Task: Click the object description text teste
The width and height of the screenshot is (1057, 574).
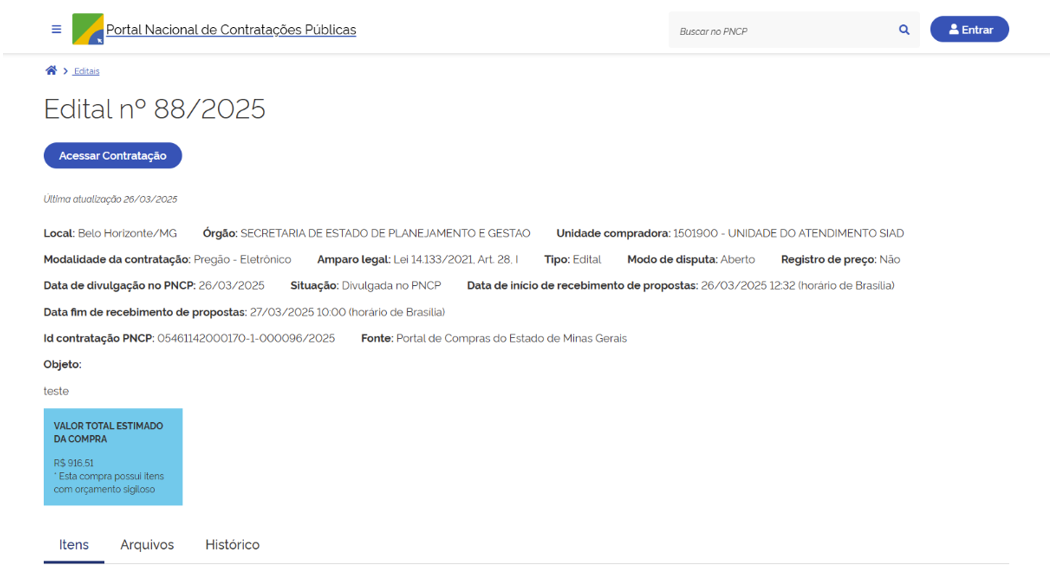Action: point(56,391)
